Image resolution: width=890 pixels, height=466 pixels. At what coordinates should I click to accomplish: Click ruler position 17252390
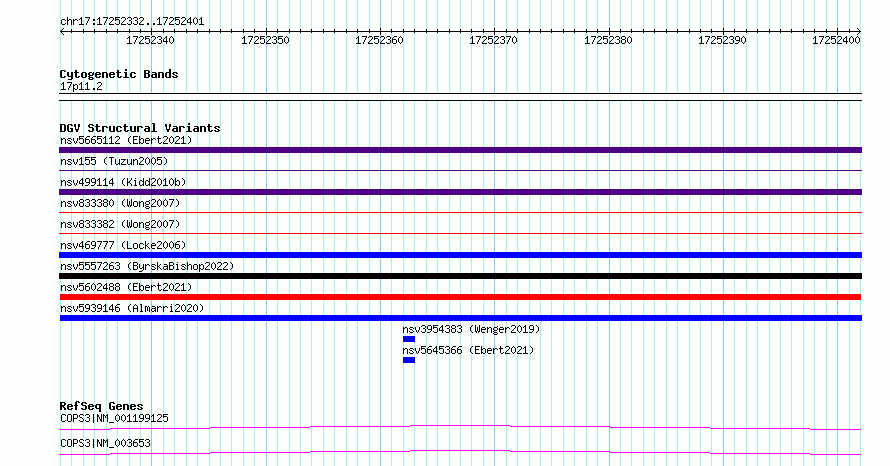pos(722,40)
